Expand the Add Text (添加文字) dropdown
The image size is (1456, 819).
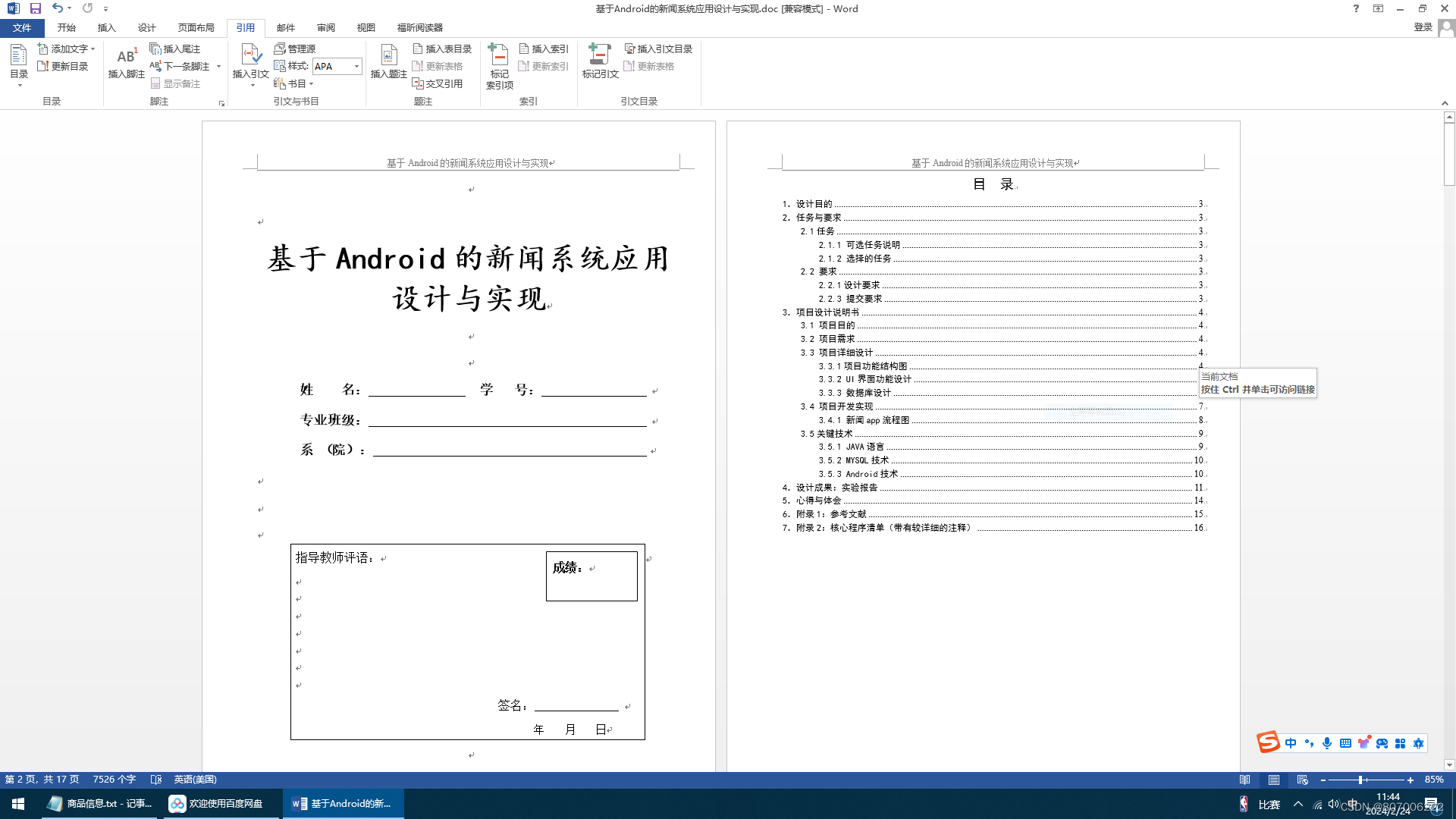click(x=93, y=49)
